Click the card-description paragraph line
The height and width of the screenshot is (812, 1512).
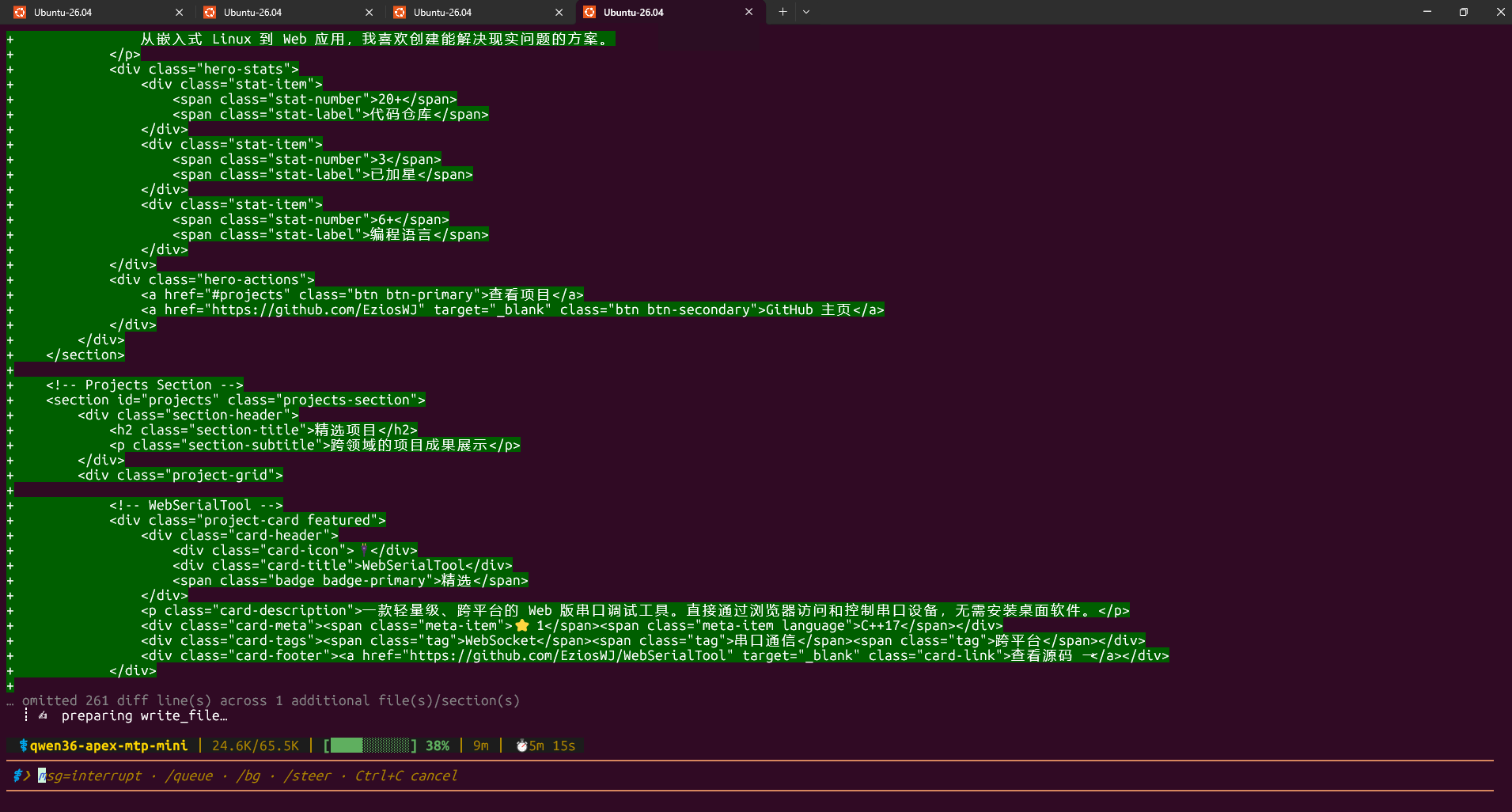[635, 610]
